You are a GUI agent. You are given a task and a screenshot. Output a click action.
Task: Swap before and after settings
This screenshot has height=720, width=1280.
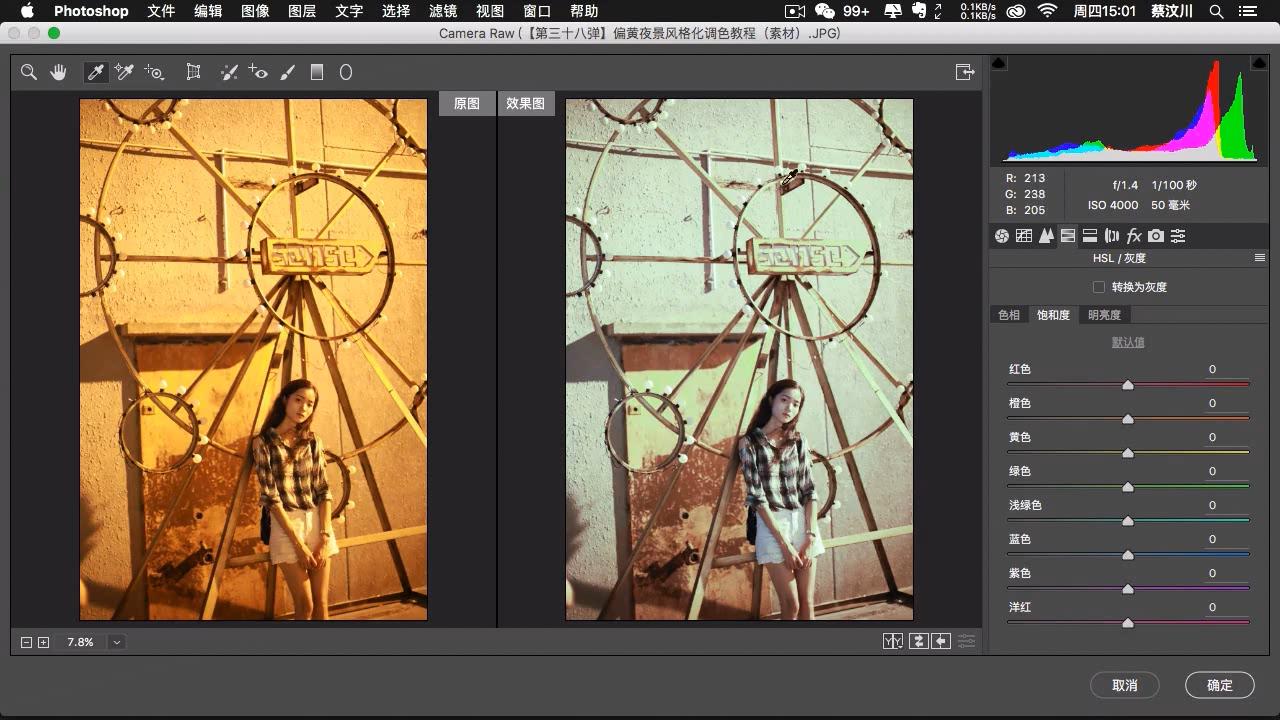pos(918,641)
